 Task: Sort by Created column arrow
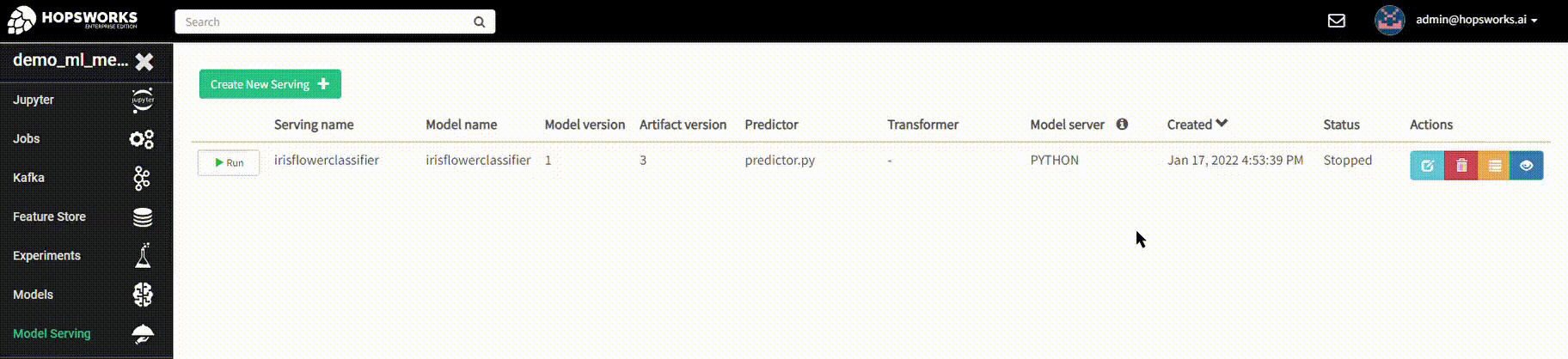1222,124
